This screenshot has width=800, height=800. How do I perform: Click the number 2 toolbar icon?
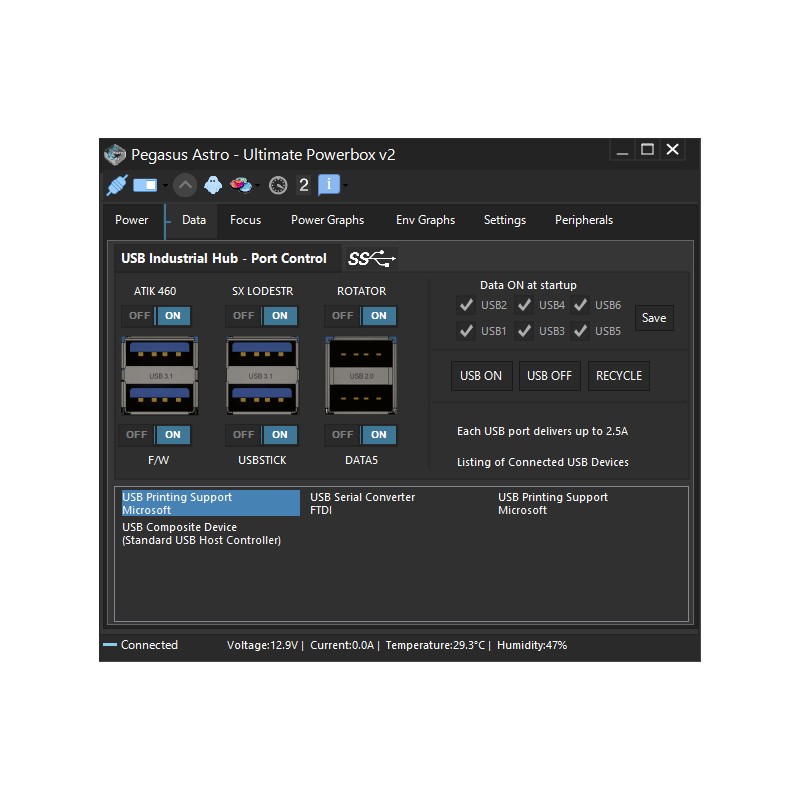point(304,185)
